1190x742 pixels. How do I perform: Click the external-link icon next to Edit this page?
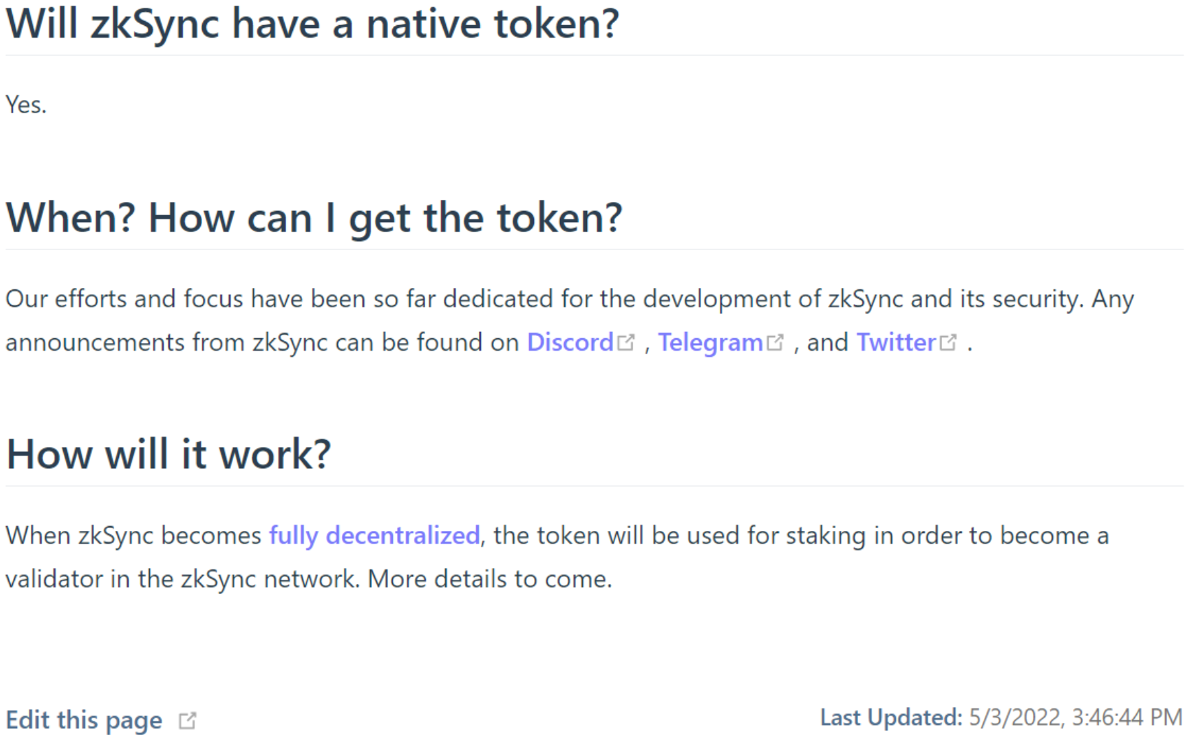[187, 721]
